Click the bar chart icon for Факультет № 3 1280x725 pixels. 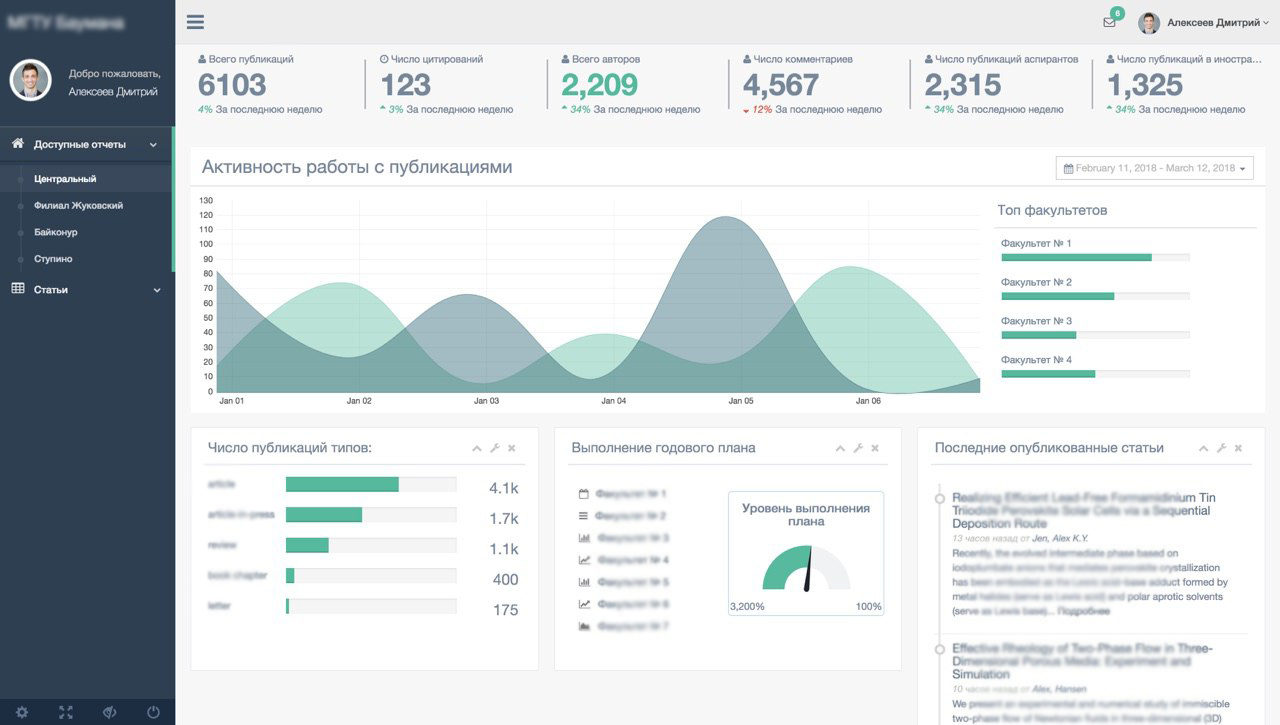click(584, 538)
